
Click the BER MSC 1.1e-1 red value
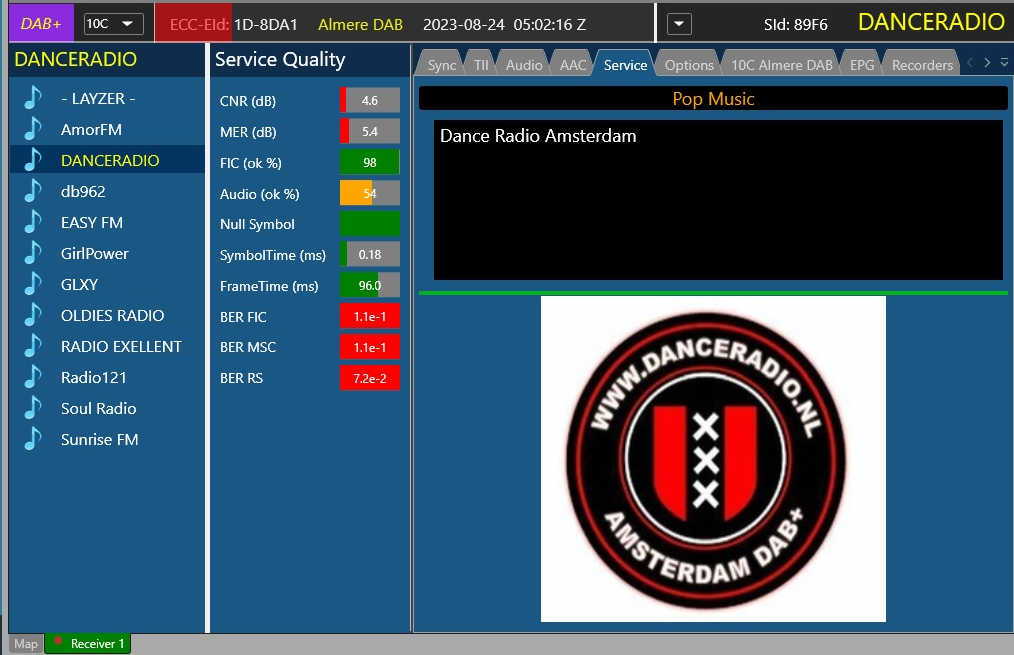(370, 347)
